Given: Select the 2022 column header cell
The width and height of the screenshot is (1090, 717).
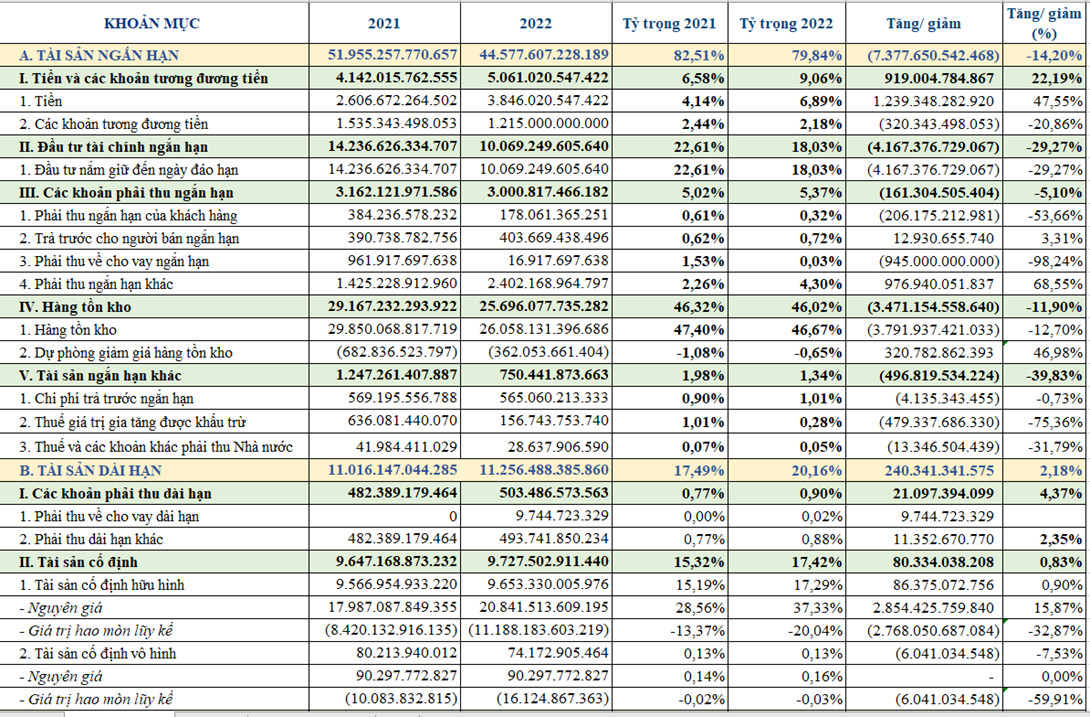Looking at the screenshot, I should [x=536, y=22].
